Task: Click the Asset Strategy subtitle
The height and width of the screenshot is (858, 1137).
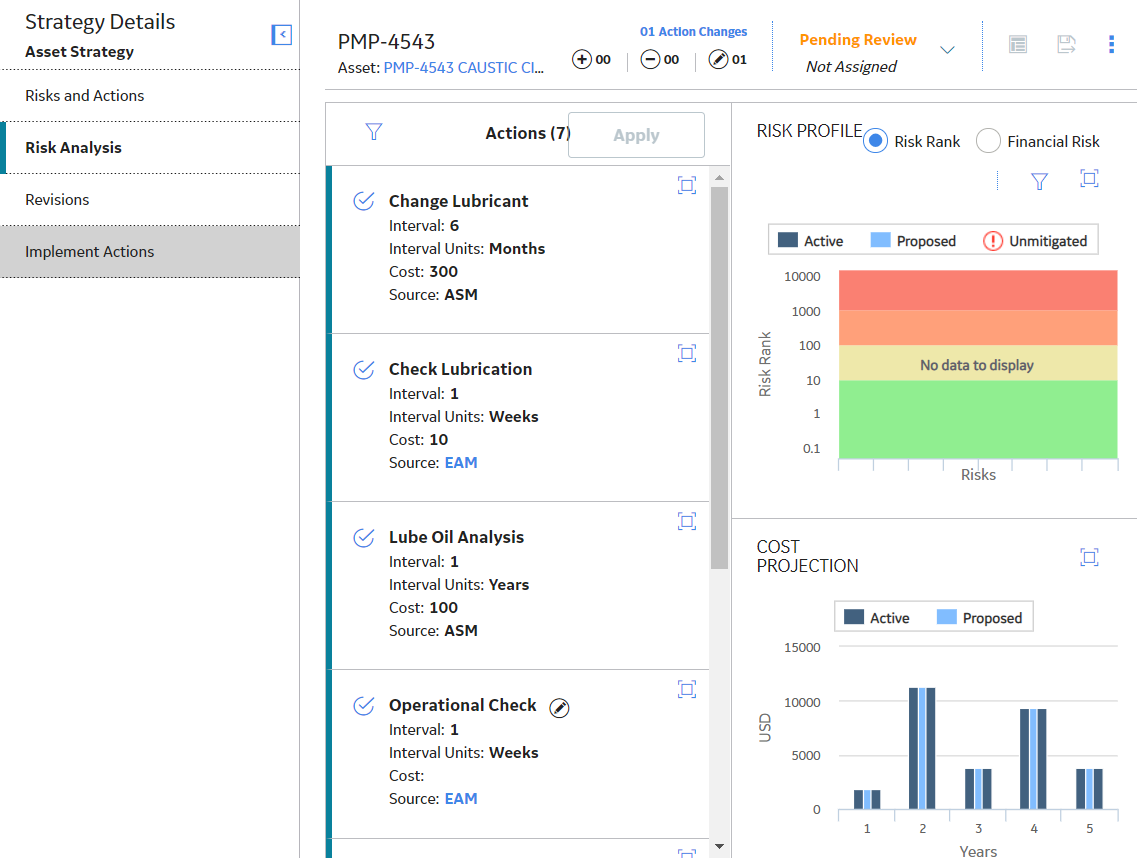Action: coord(80,52)
